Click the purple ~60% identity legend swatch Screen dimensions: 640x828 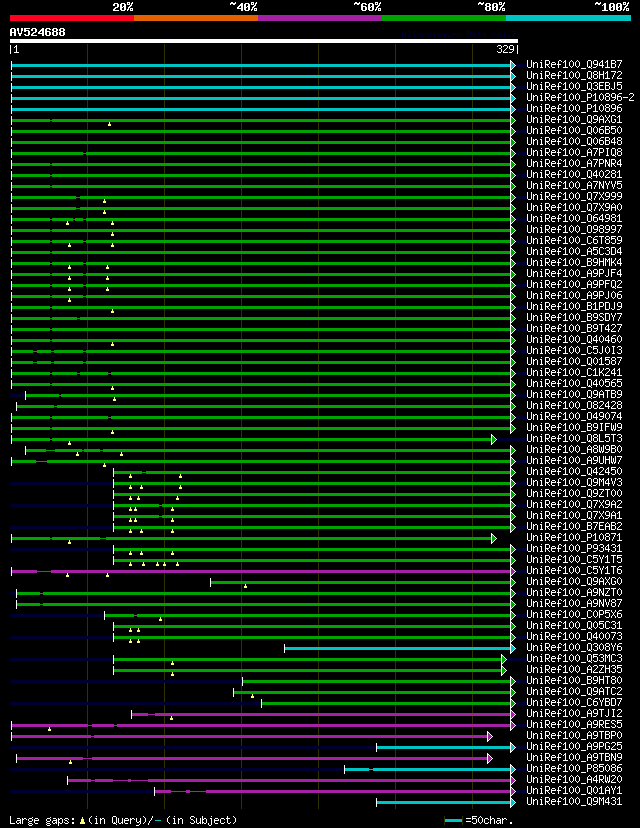320,18
